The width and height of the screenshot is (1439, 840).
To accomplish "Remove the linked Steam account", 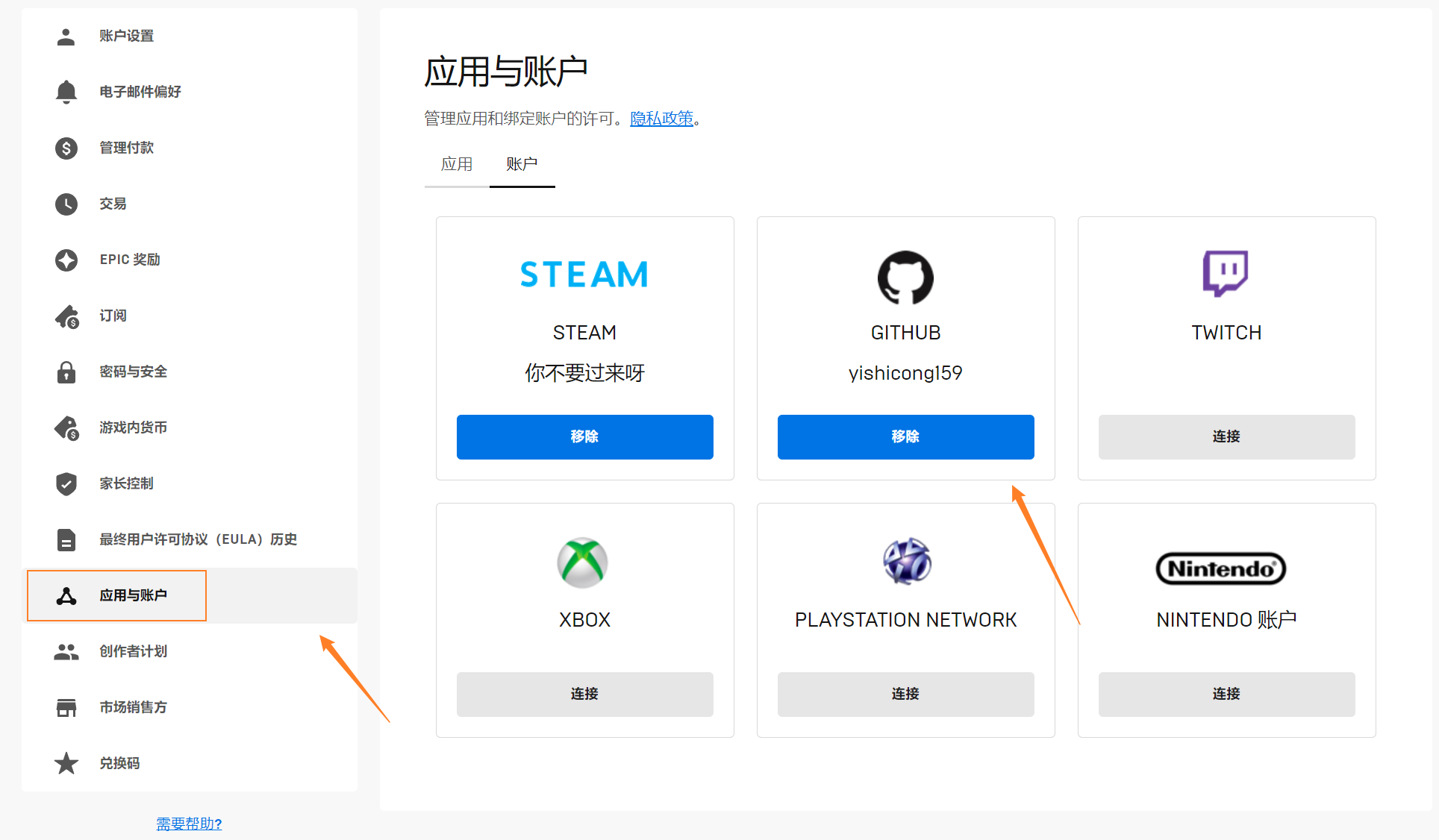I will [x=584, y=437].
